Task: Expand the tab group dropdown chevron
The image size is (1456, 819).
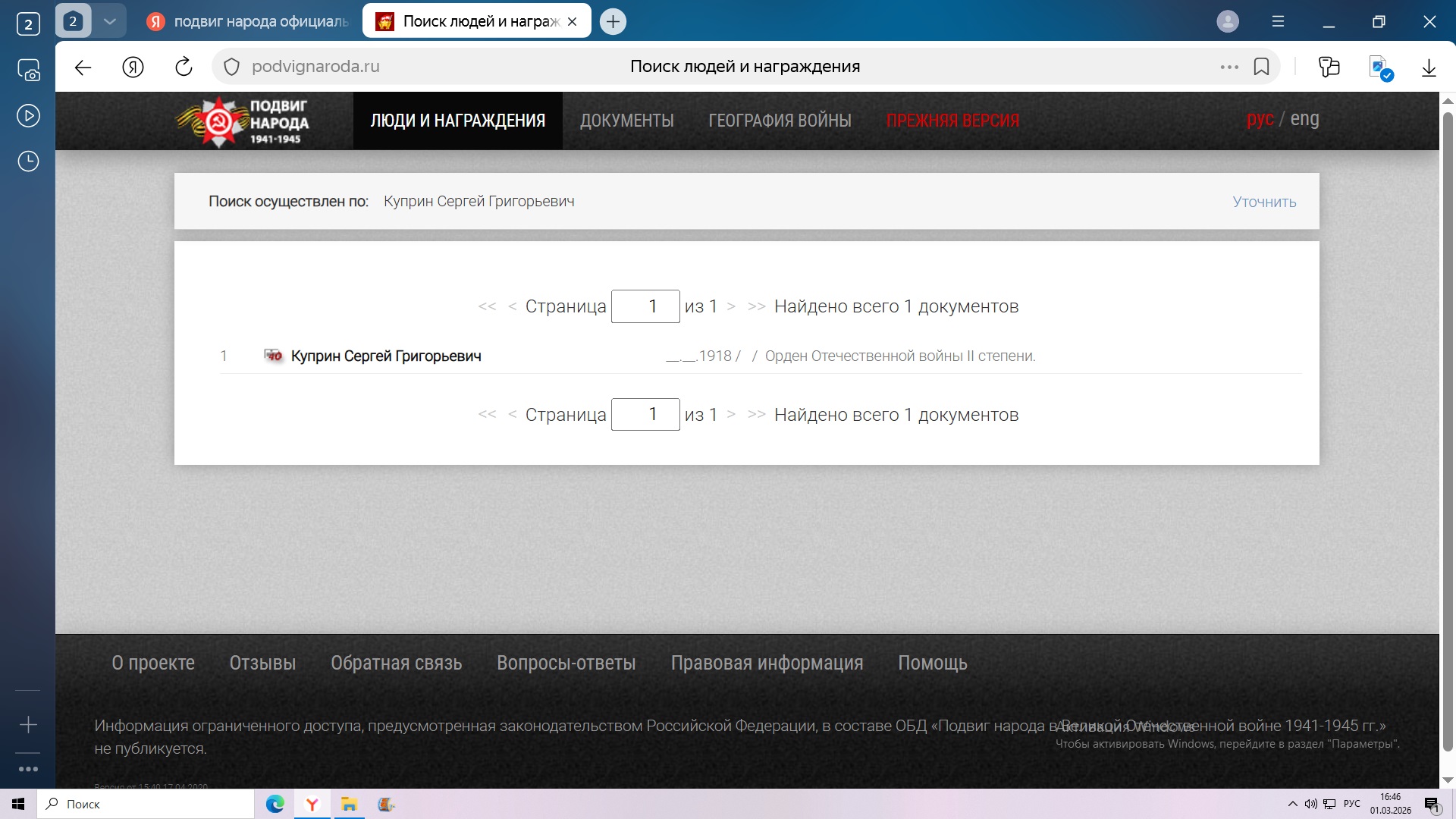Action: (x=110, y=21)
